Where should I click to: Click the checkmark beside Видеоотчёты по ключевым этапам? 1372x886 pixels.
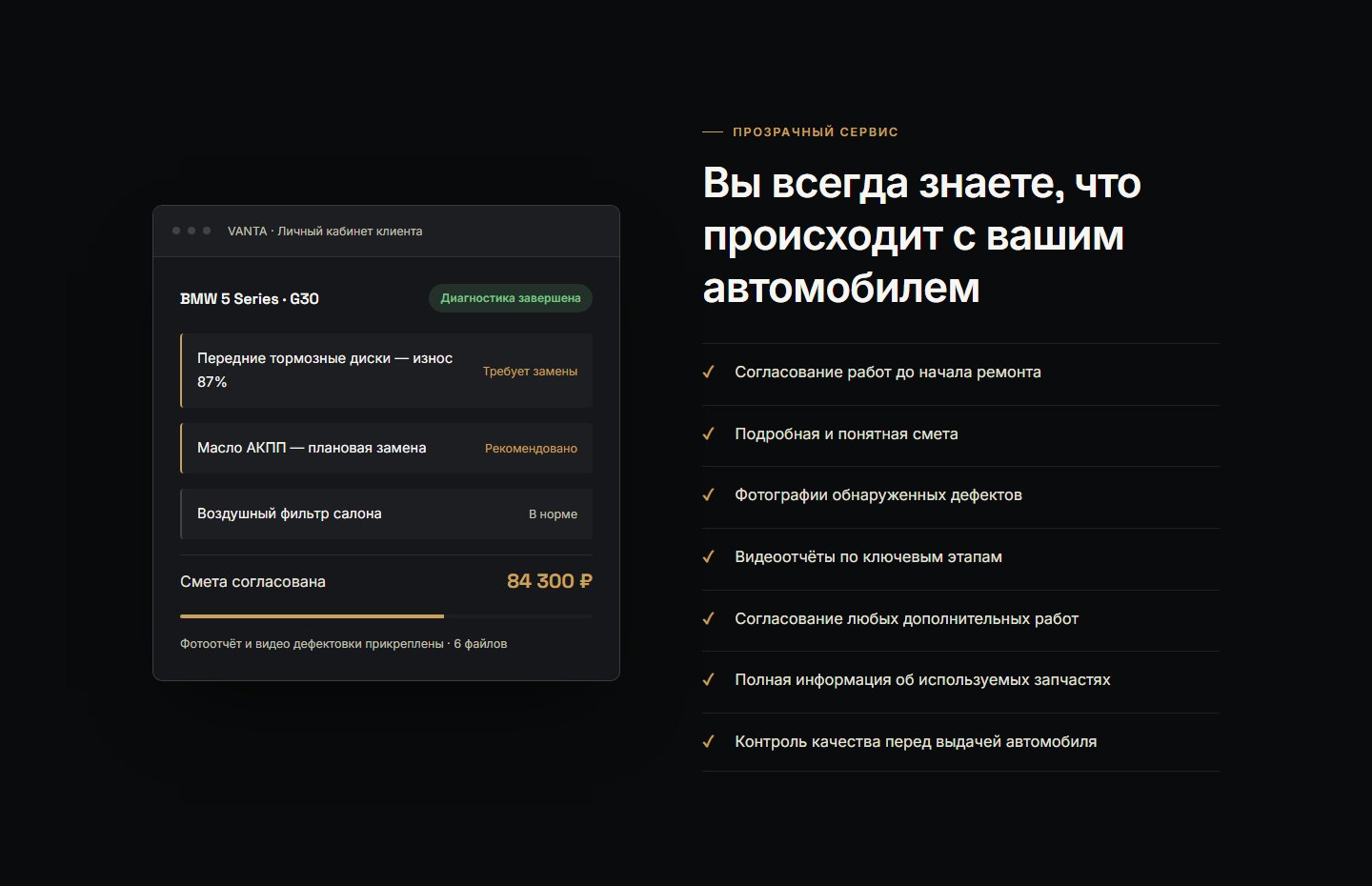coord(708,556)
